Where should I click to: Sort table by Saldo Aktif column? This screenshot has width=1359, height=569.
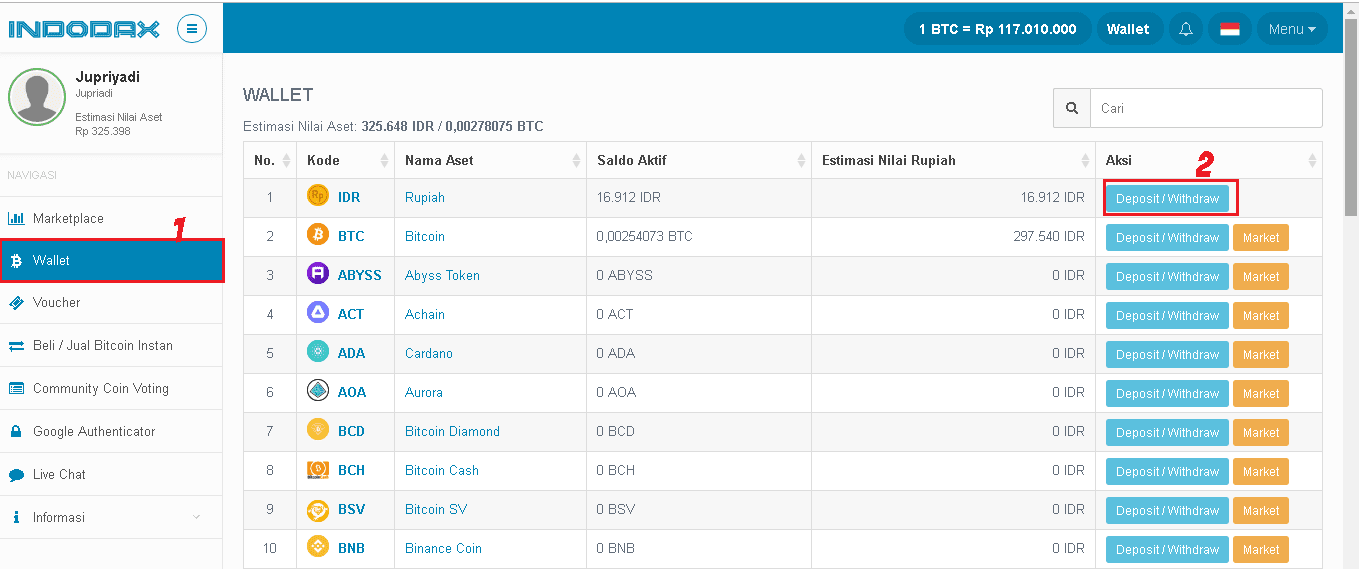[699, 160]
